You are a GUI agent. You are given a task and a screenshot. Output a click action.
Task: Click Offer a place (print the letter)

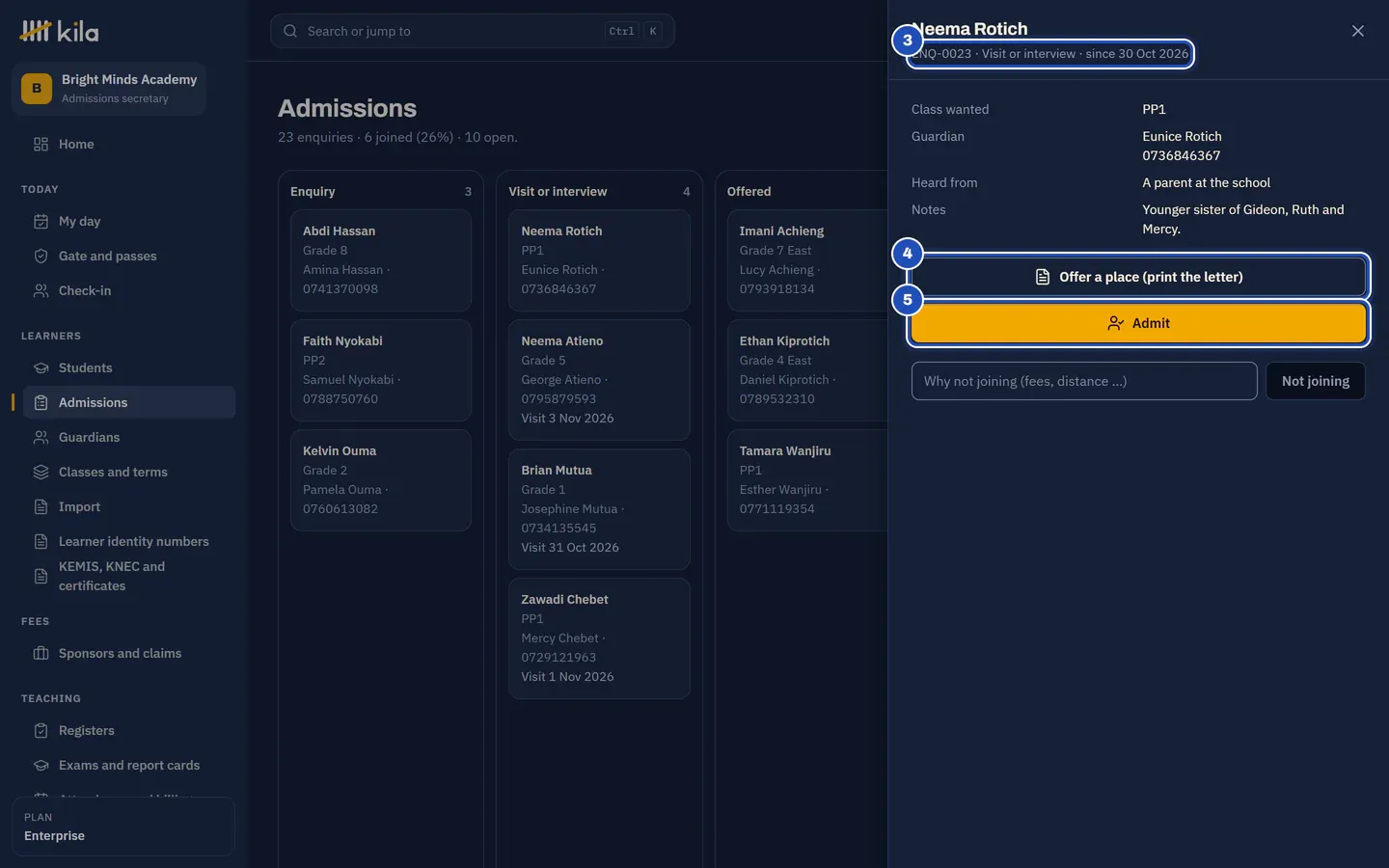pyautogui.click(x=1138, y=277)
